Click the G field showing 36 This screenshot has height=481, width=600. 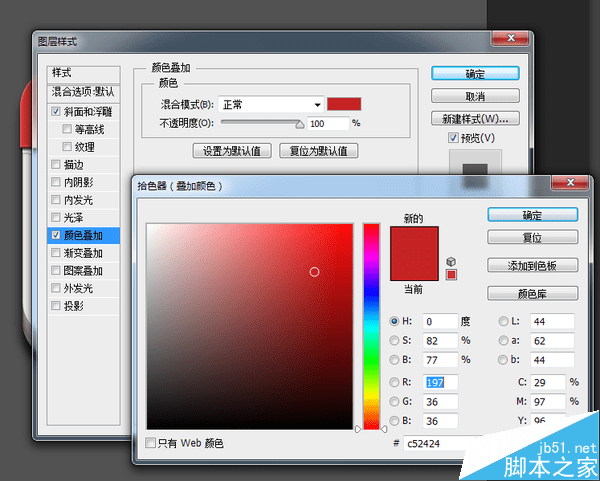[x=440, y=401]
